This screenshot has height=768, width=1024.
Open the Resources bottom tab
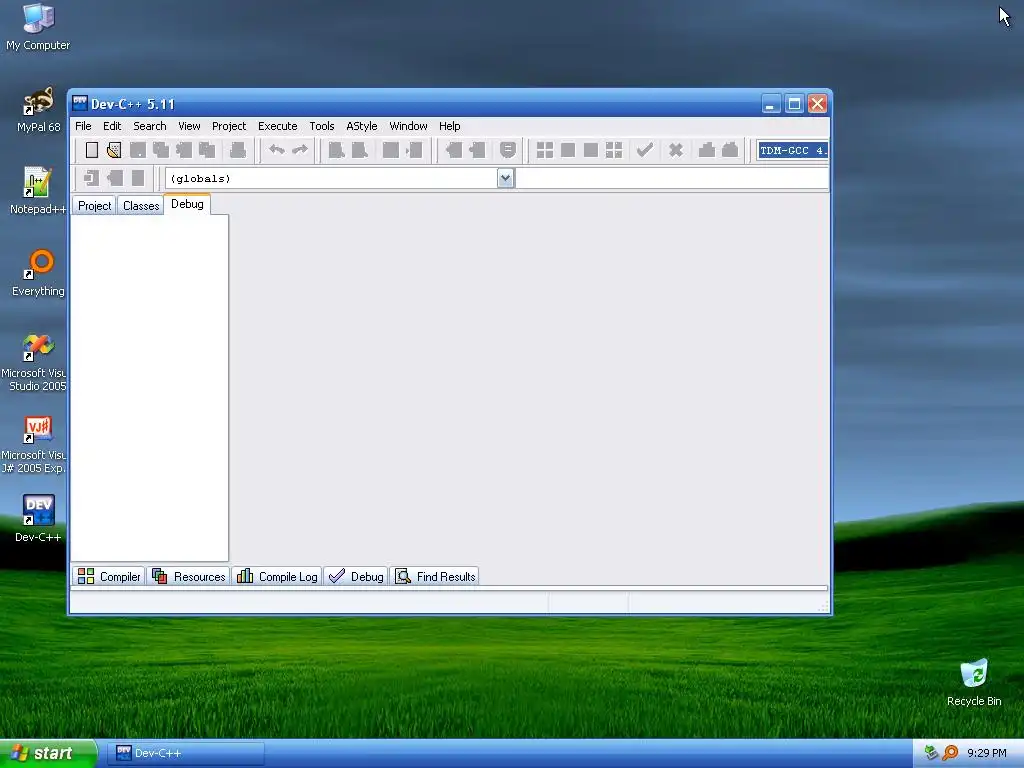(188, 576)
